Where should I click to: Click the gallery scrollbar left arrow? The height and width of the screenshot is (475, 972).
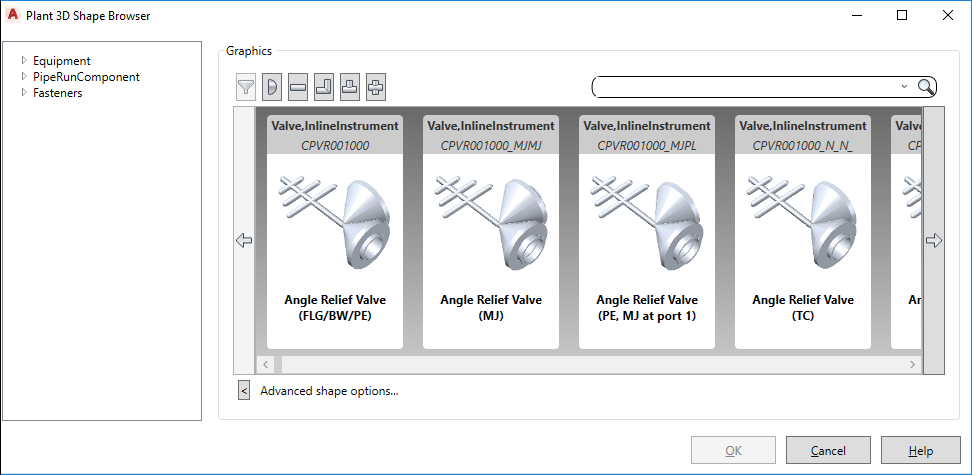click(x=265, y=365)
